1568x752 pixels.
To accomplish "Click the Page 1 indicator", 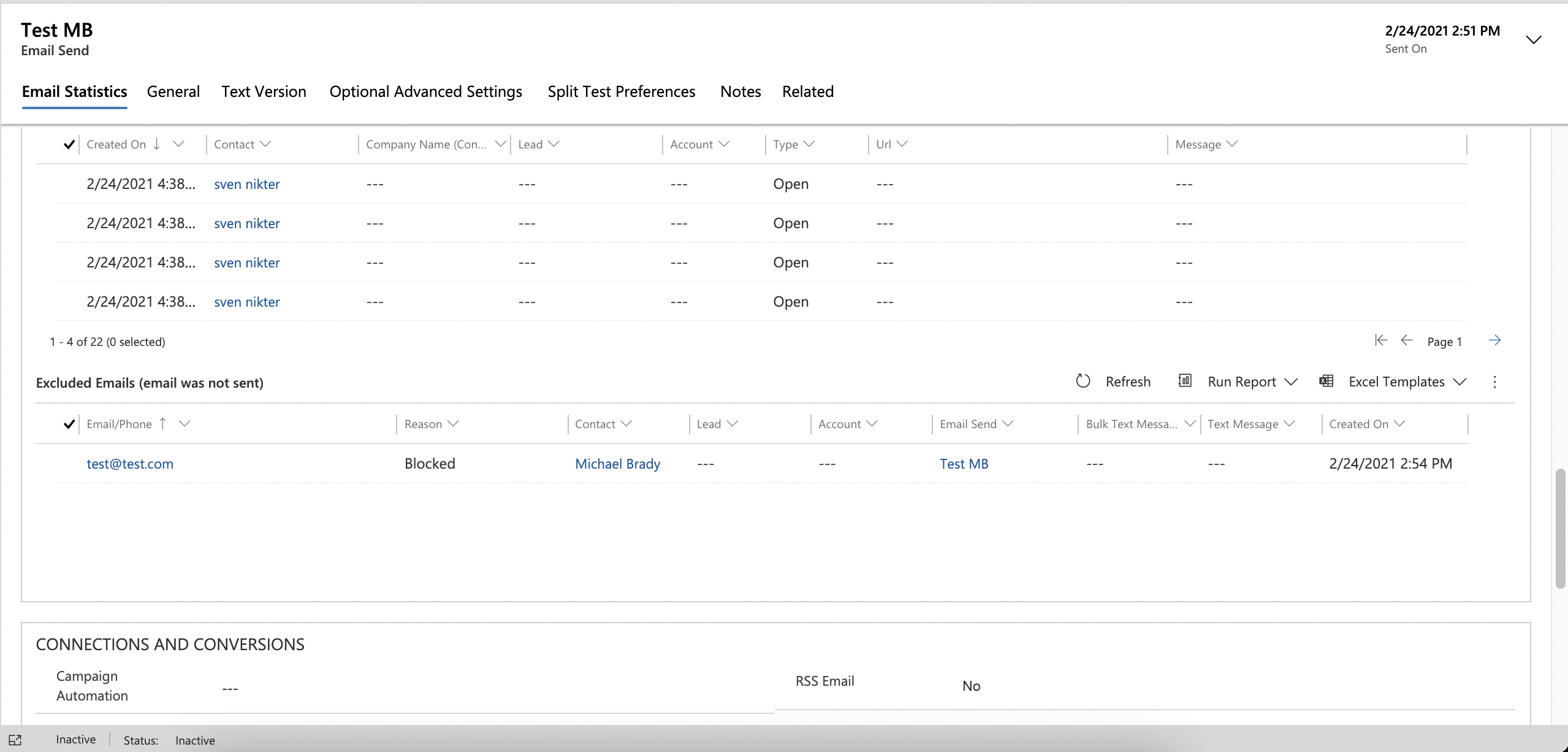I will (x=1445, y=342).
